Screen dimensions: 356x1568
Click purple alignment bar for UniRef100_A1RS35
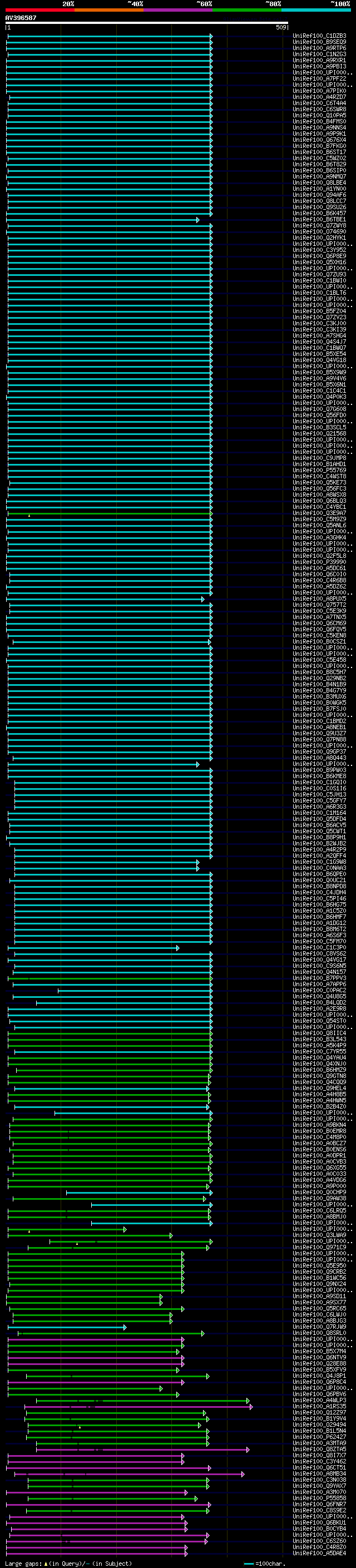pos(139,1407)
